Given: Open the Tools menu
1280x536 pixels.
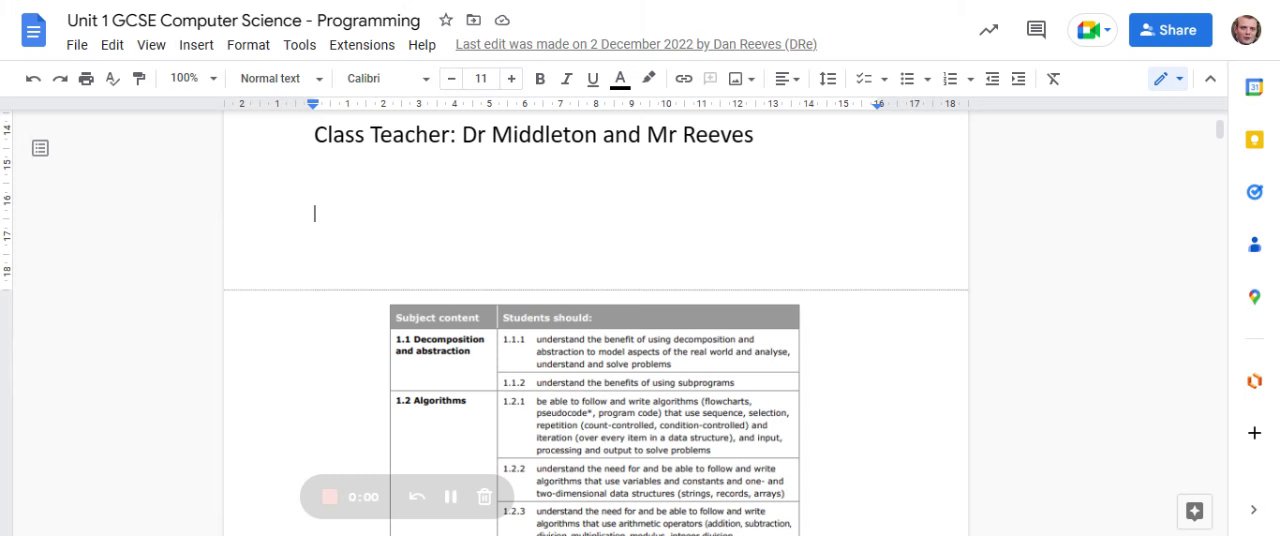Looking at the screenshot, I should pos(299,45).
